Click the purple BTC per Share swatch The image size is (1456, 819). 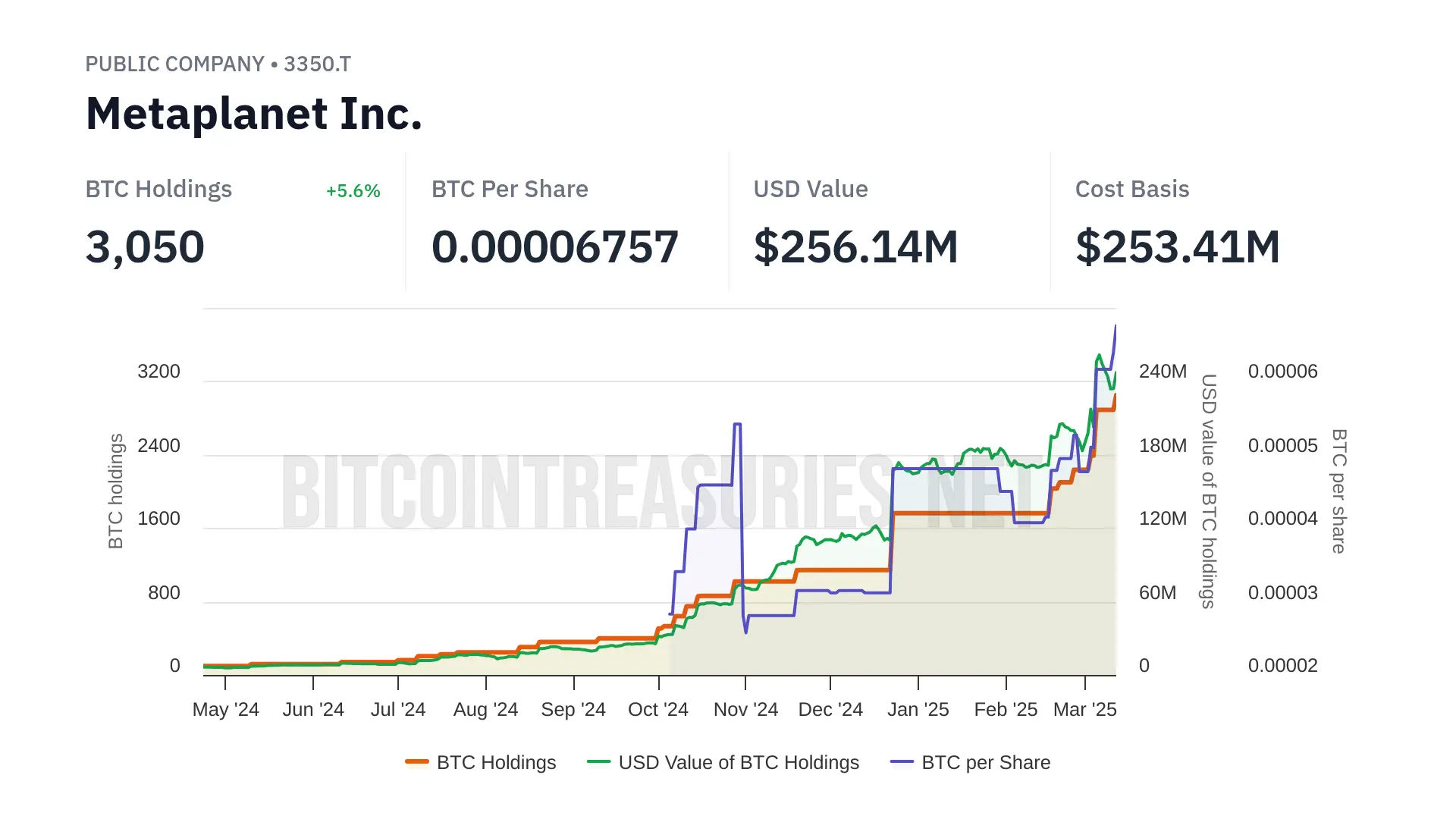tap(902, 761)
